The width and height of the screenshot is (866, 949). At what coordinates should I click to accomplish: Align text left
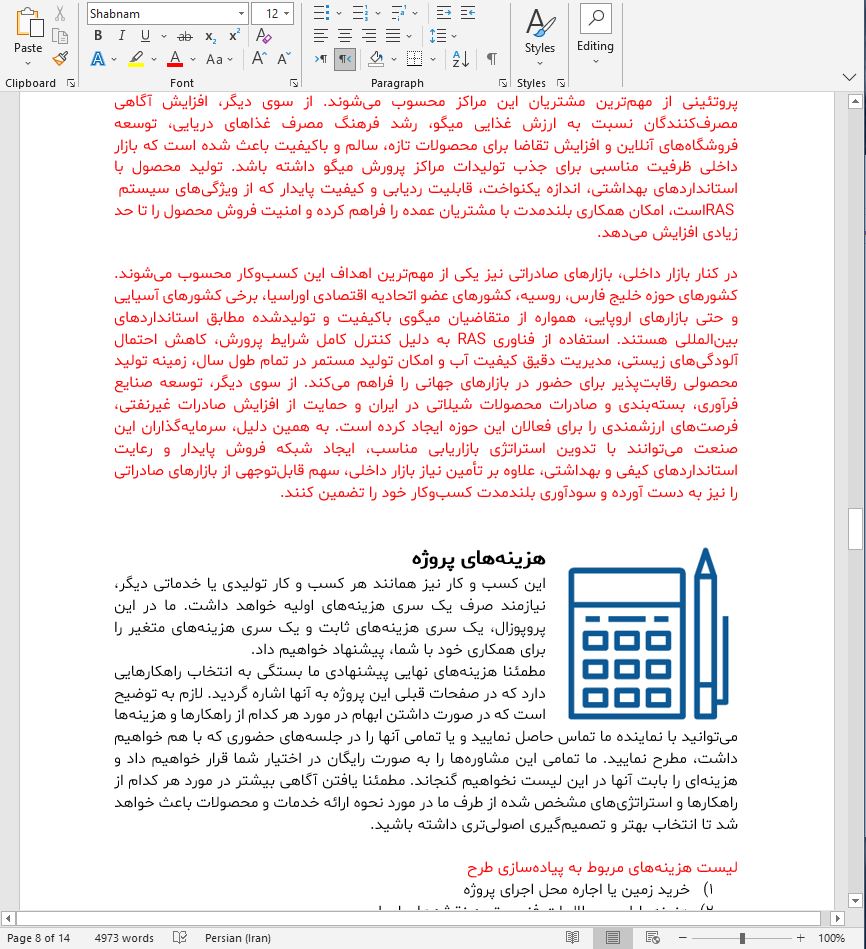321,36
